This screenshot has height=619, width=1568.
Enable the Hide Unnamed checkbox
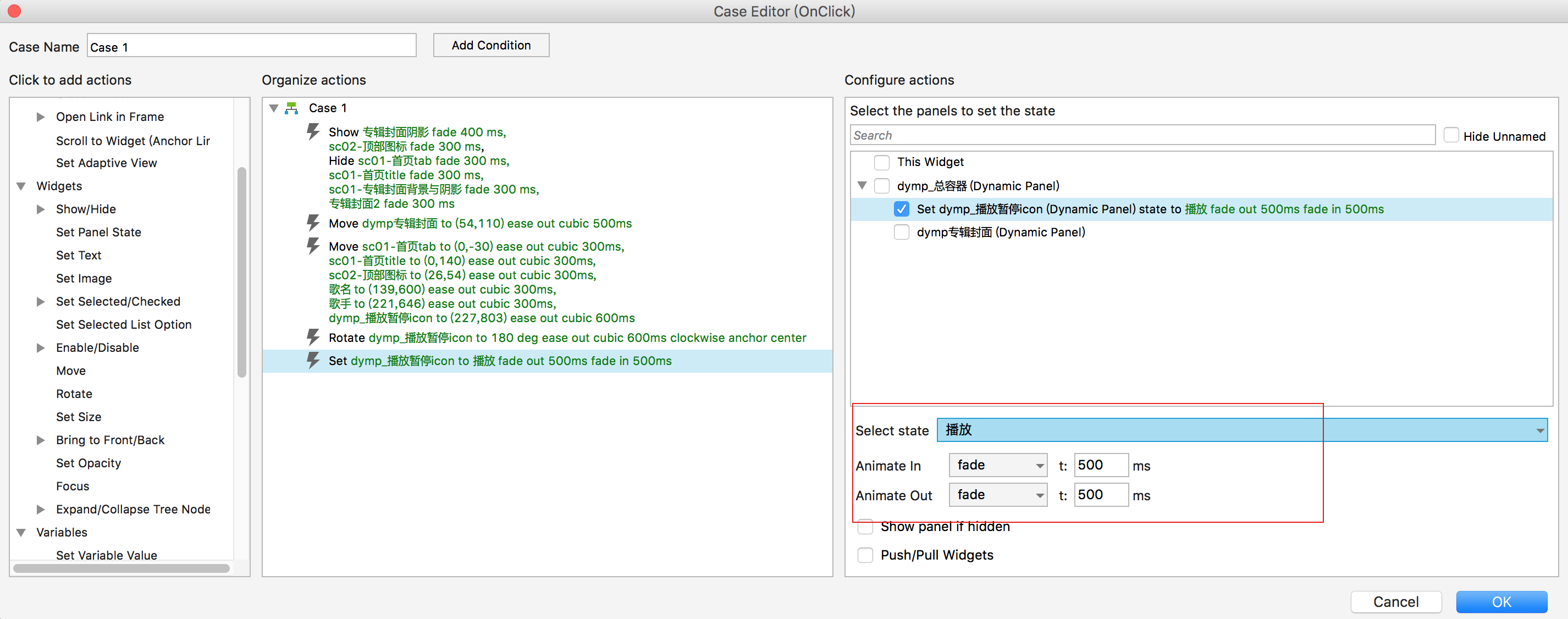(1450, 135)
